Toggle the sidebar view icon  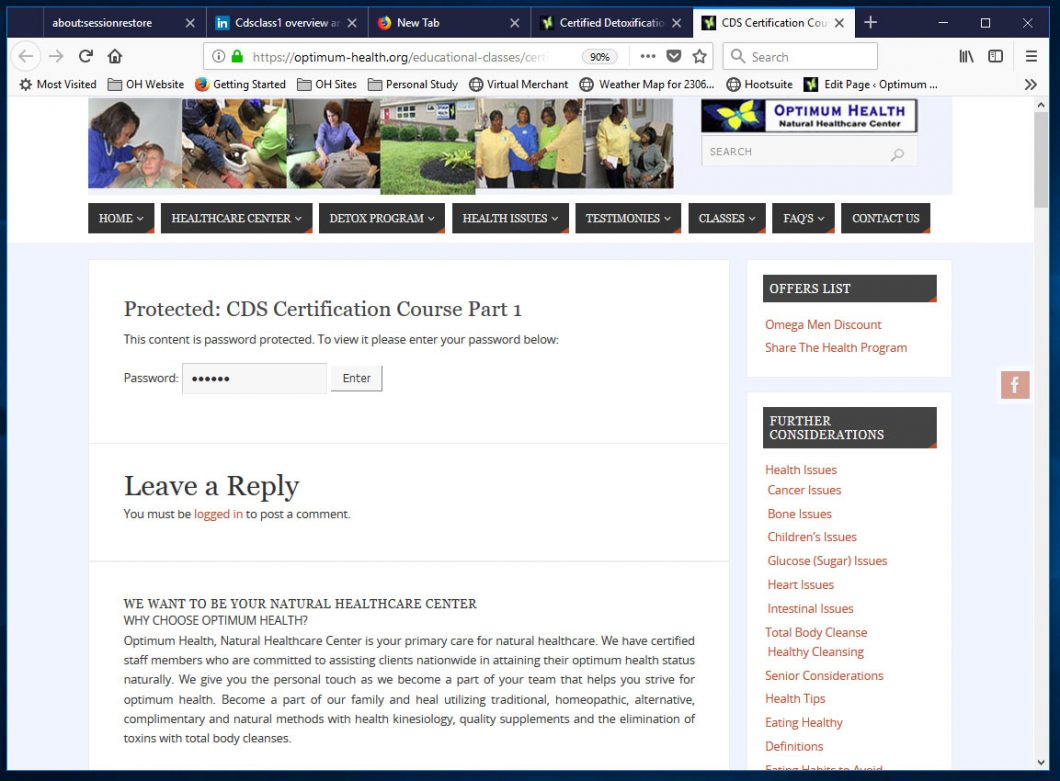point(995,57)
